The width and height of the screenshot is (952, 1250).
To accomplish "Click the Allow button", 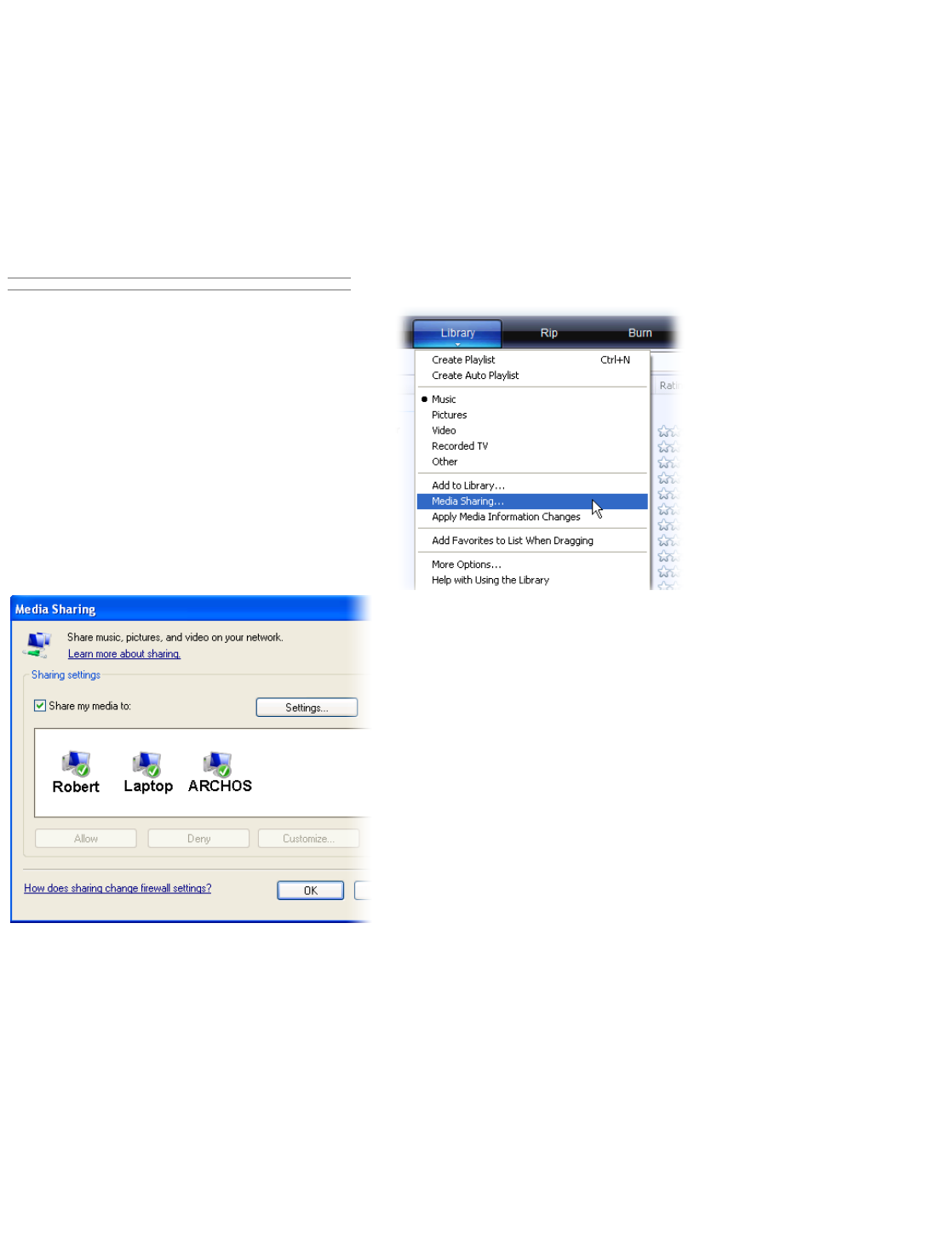I will 86,839.
